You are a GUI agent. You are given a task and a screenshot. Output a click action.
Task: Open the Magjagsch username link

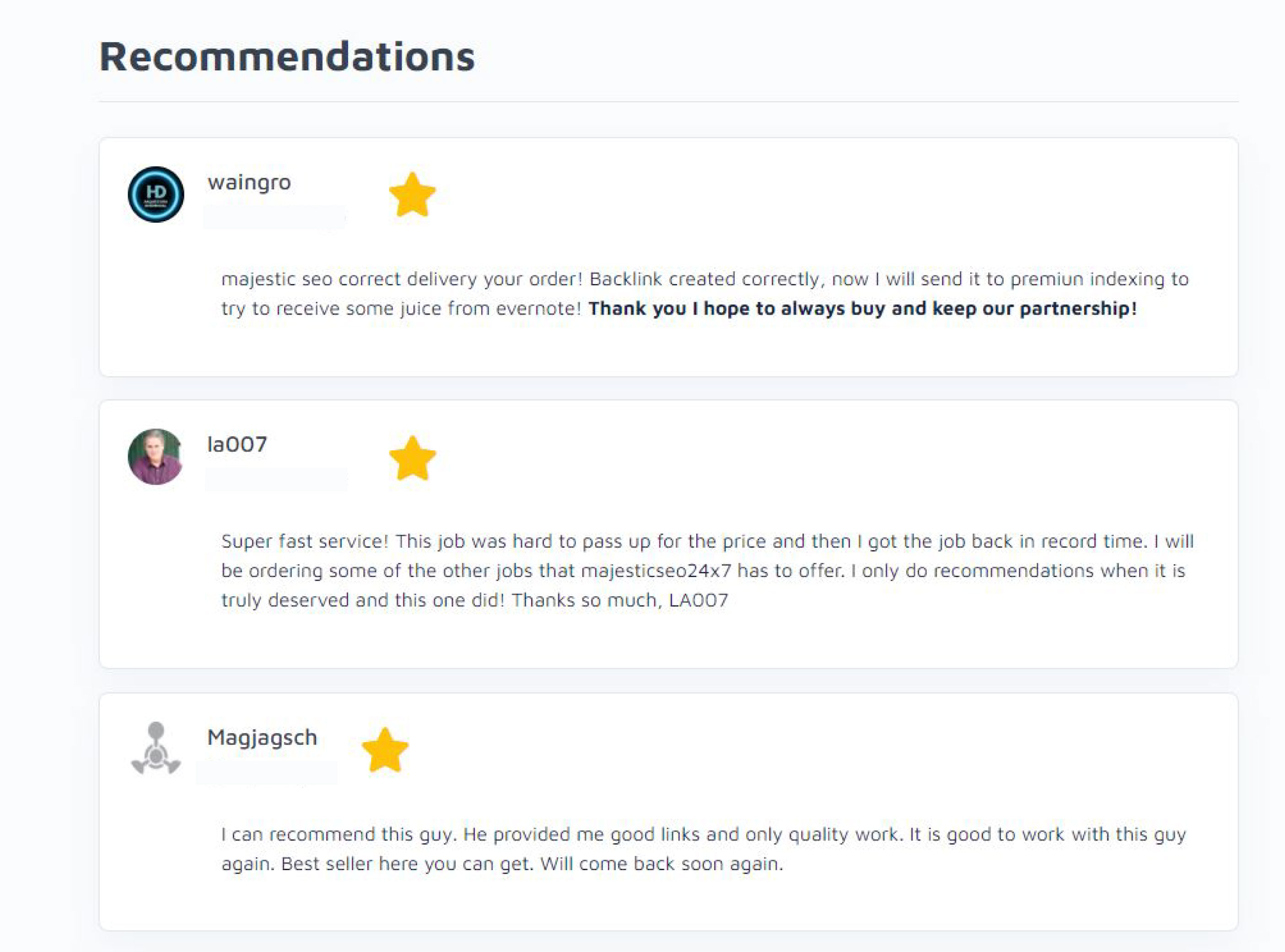262,737
